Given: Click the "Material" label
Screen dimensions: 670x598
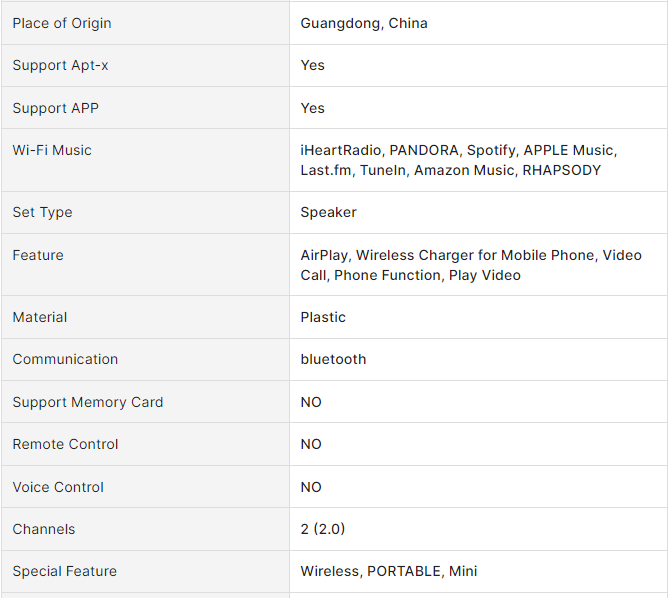Looking at the screenshot, I should coord(40,317).
